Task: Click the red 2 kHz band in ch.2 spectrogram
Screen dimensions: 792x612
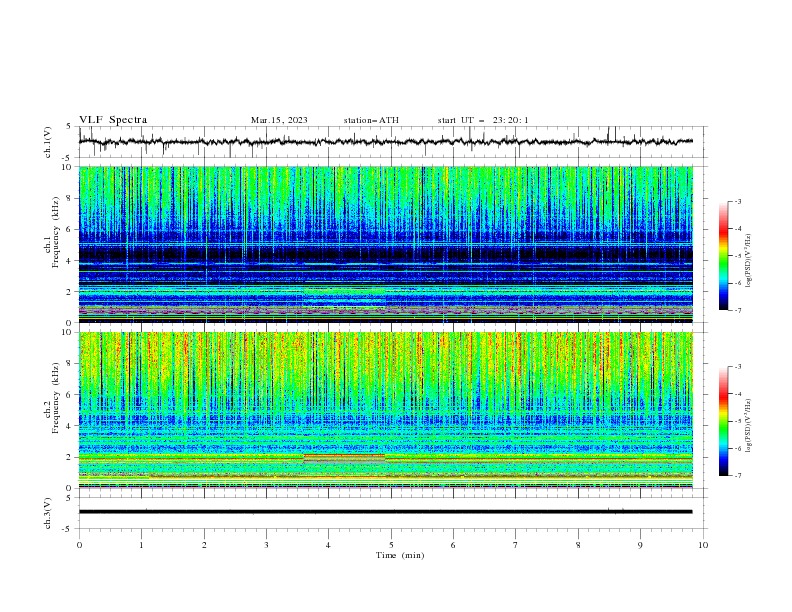Action: (x=344, y=456)
